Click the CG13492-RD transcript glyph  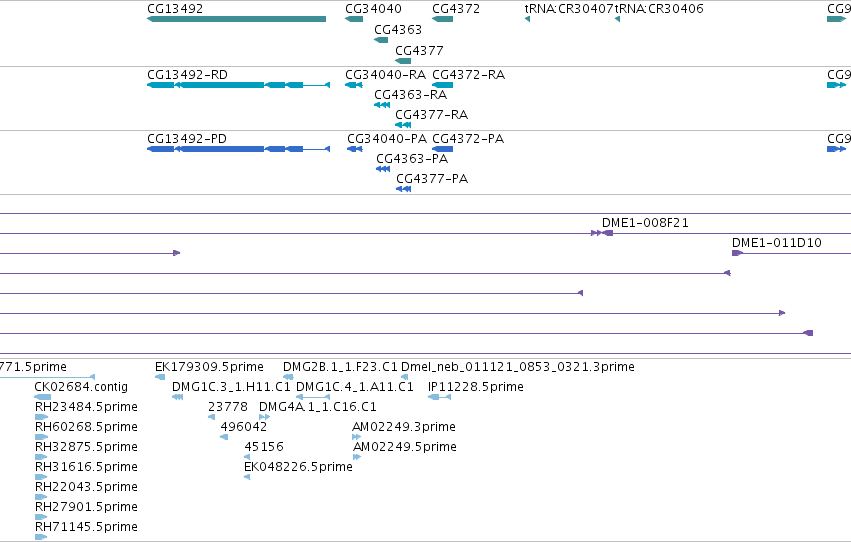238,85
